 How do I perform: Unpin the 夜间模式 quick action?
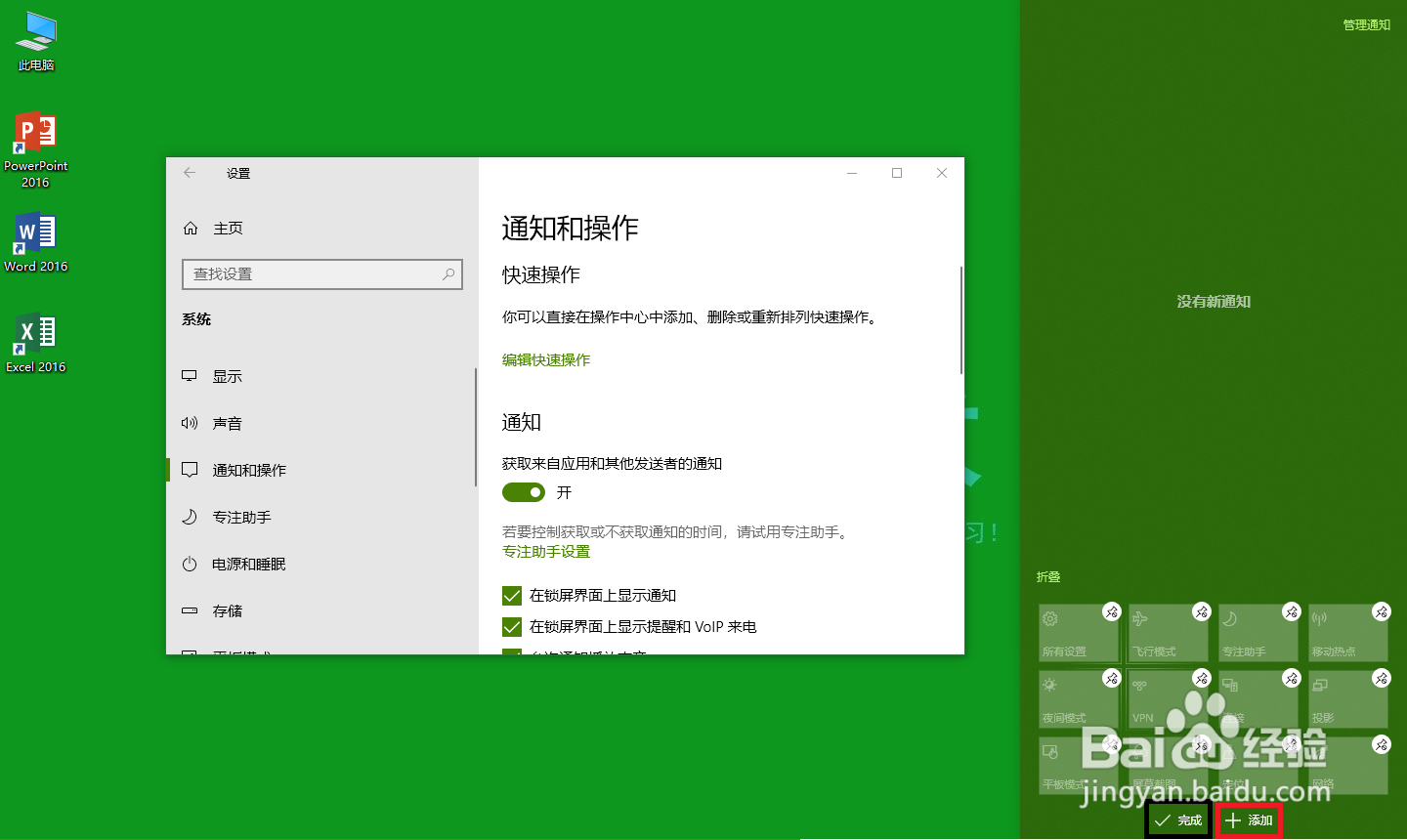1112,678
